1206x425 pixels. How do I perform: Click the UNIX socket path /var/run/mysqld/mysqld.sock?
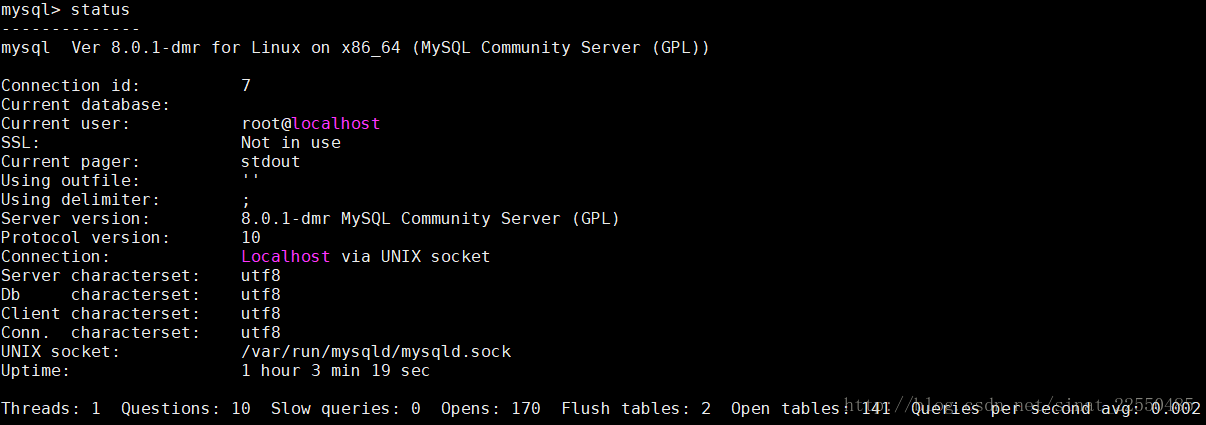[376, 352]
